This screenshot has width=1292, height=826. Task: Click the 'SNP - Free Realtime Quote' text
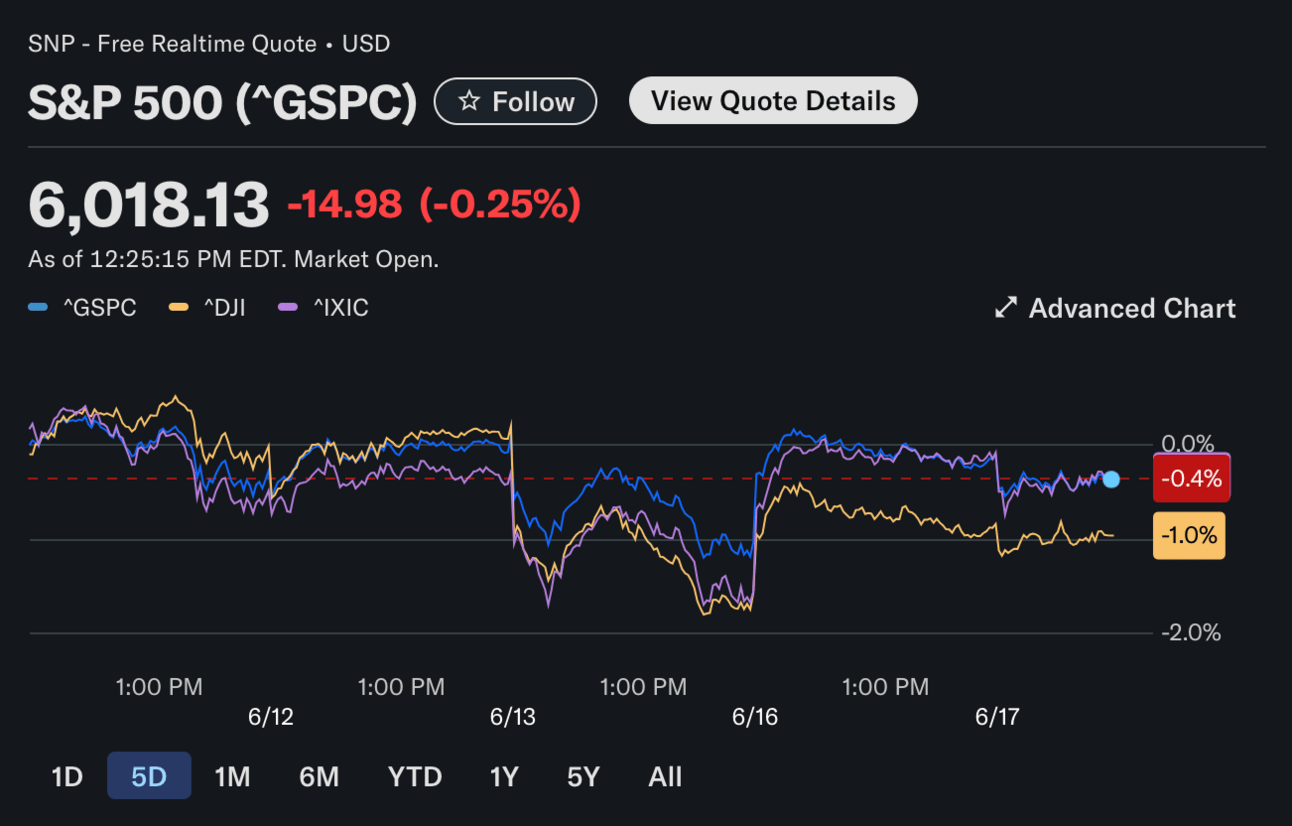[173, 44]
